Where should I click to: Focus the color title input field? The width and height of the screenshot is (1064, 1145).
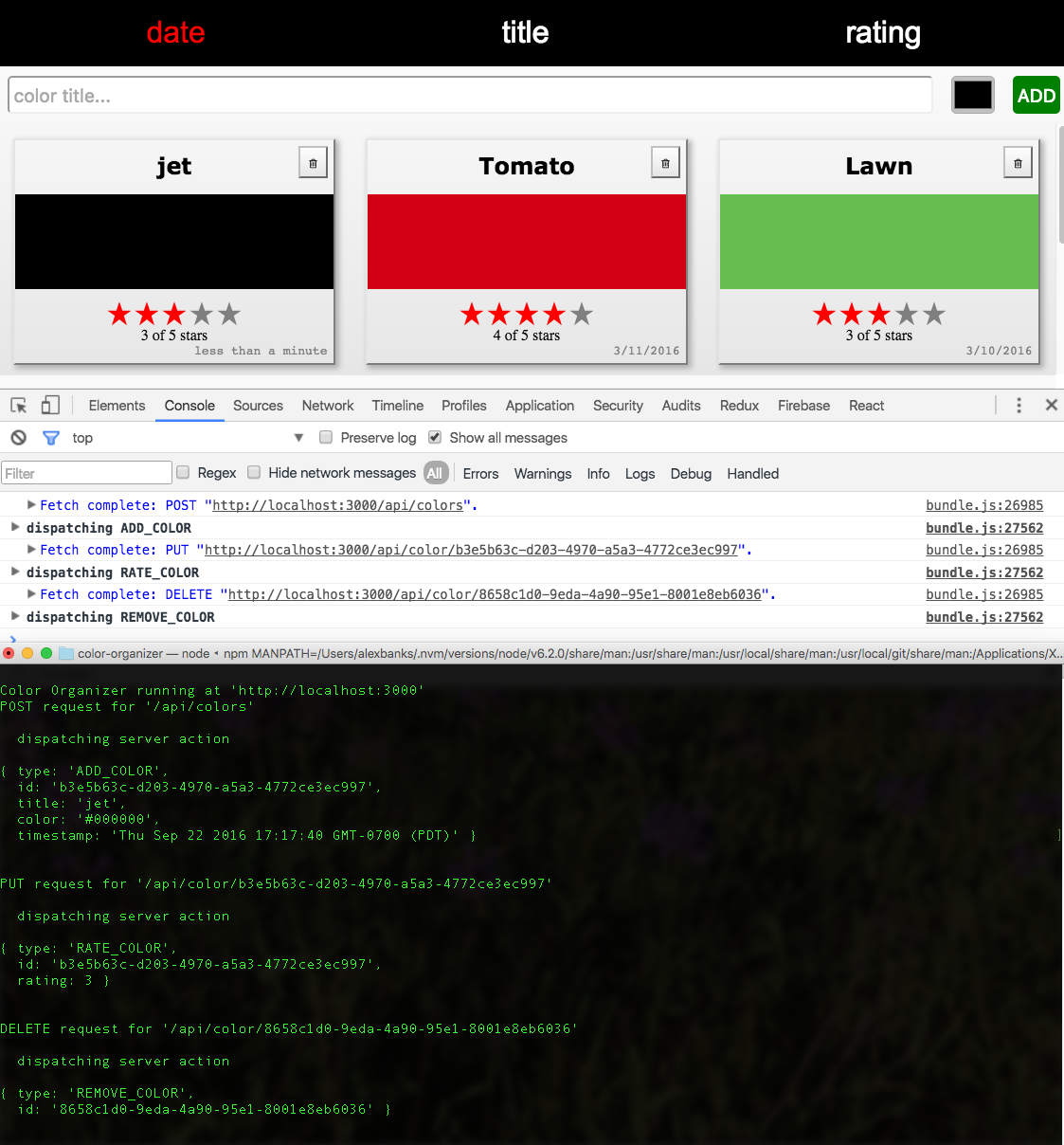[470, 96]
